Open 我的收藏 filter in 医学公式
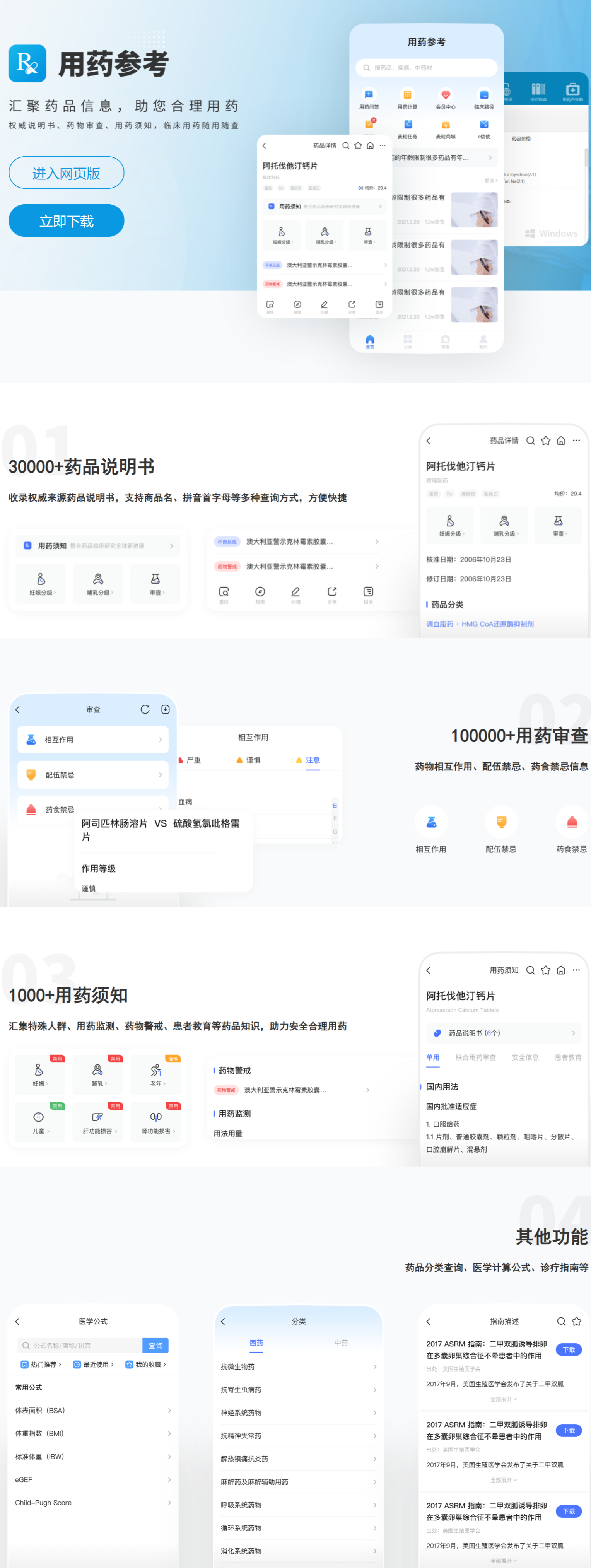The image size is (591, 1568). (146, 1365)
